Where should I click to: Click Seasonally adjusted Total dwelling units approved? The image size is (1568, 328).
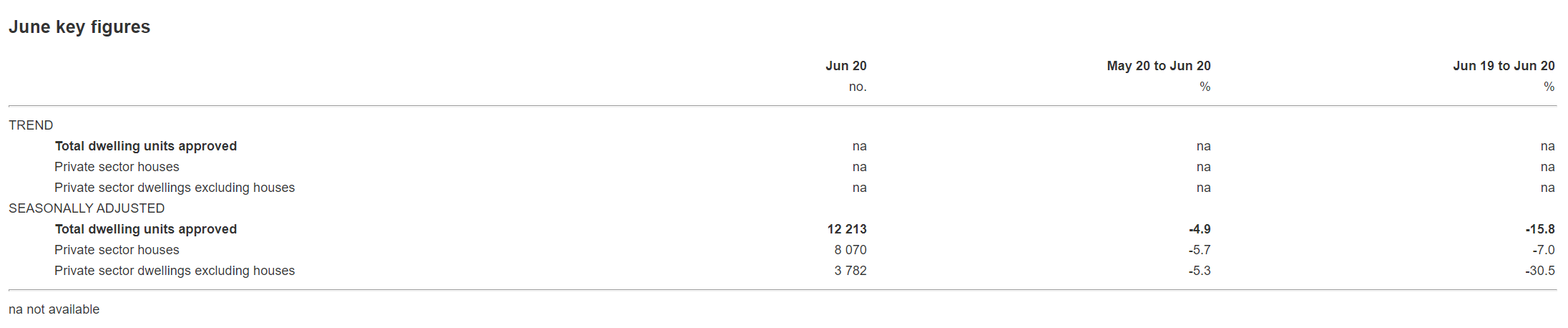pyautogui.click(x=145, y=229)
